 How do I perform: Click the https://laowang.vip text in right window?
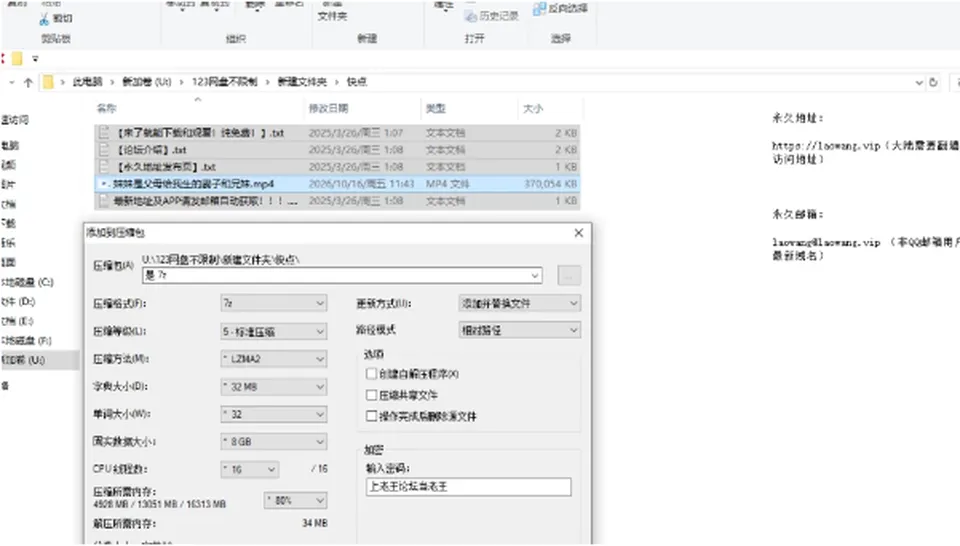coord(826,146)
